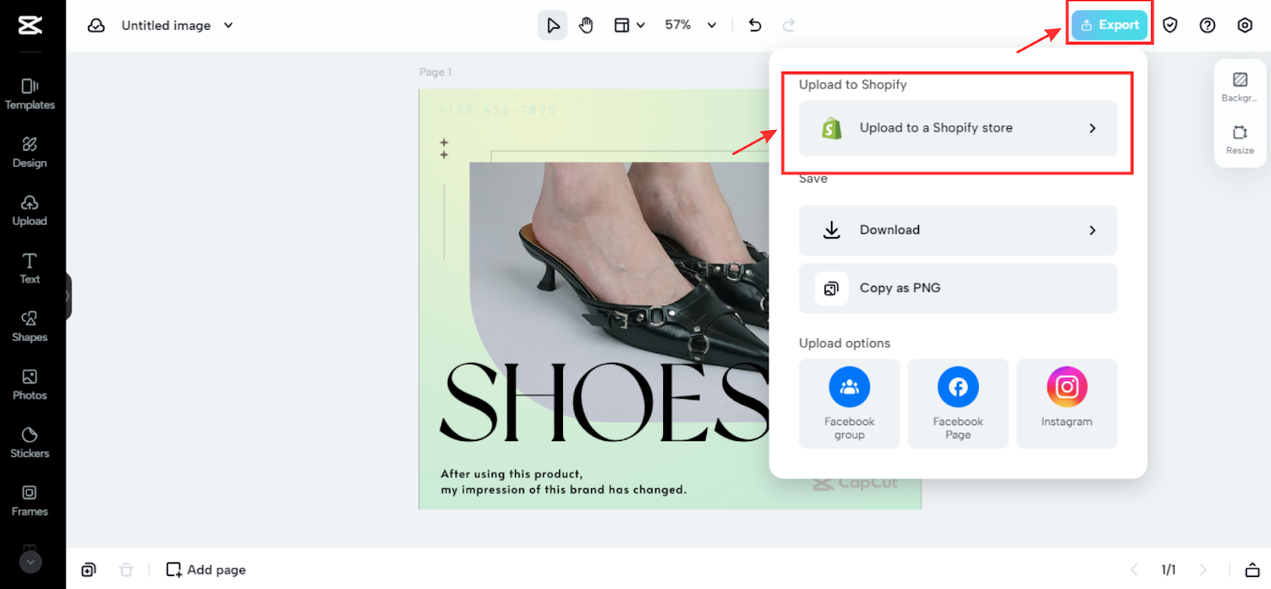The height and width of the screenshot is (589, 1271).
Task: Select the pointer selection tool
Action: click(552, 25)
